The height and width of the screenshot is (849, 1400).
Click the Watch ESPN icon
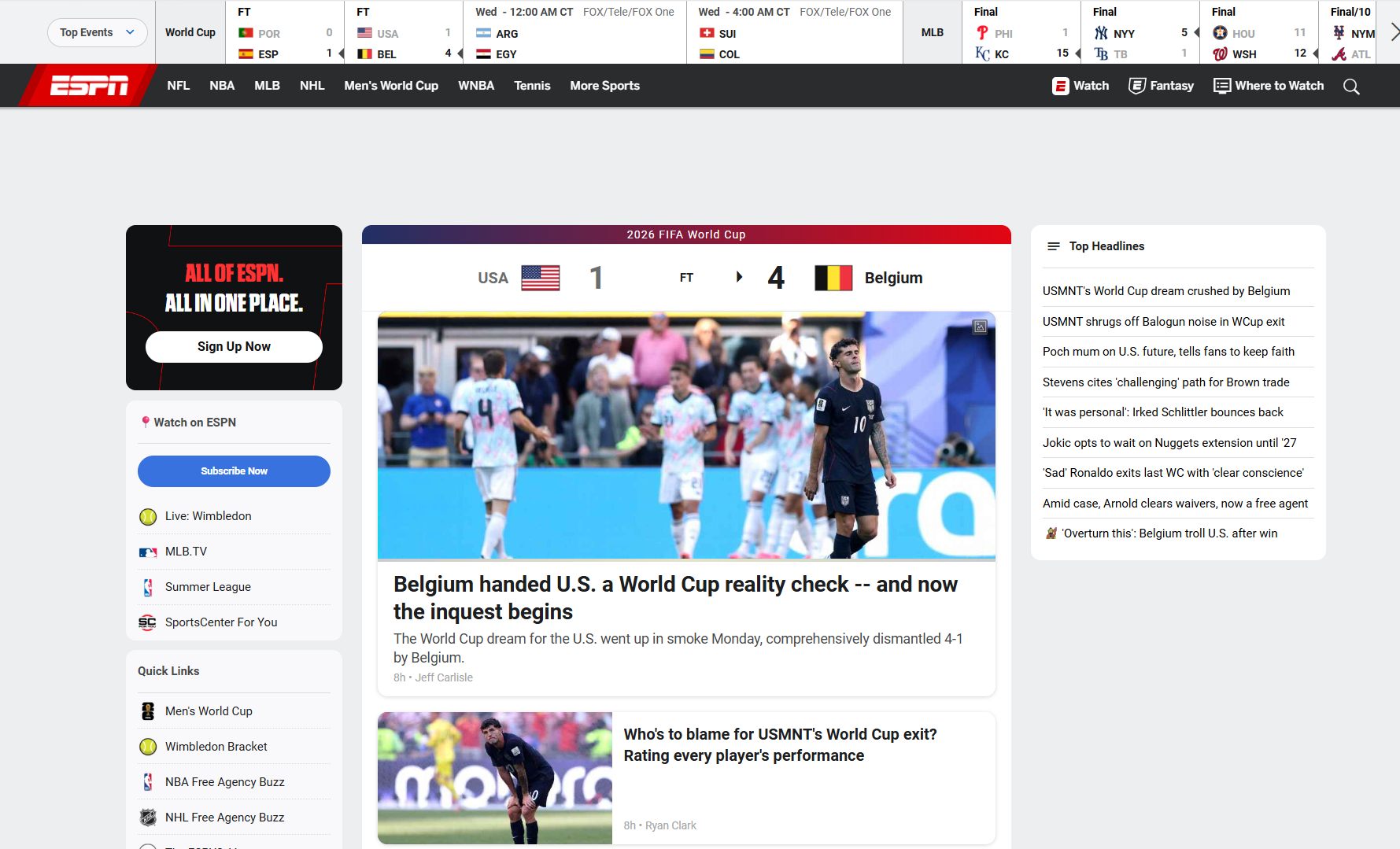click(x=1061, y=86)
